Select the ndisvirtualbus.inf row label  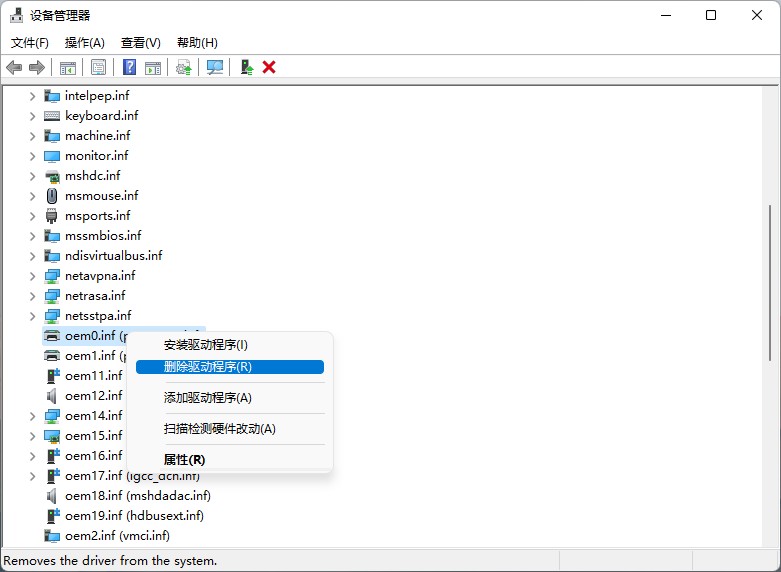(x=114, y=256)
